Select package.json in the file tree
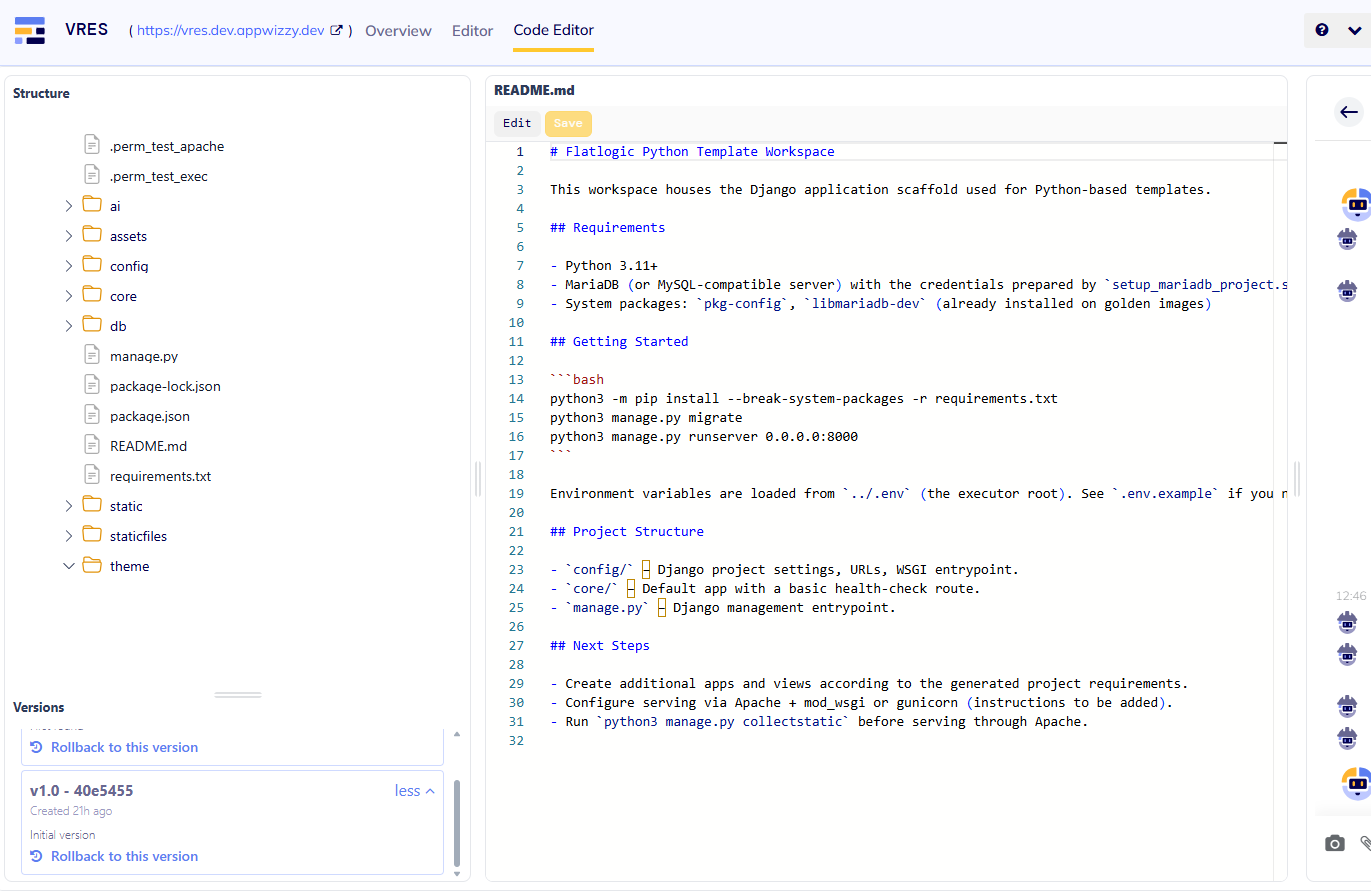 [149, 416]
